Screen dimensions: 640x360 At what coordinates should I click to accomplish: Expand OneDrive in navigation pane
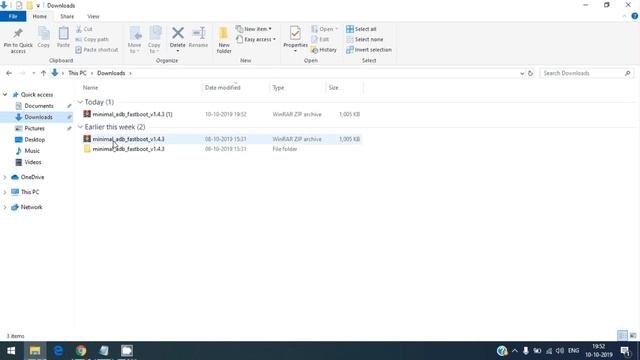[x=5, y=177]
